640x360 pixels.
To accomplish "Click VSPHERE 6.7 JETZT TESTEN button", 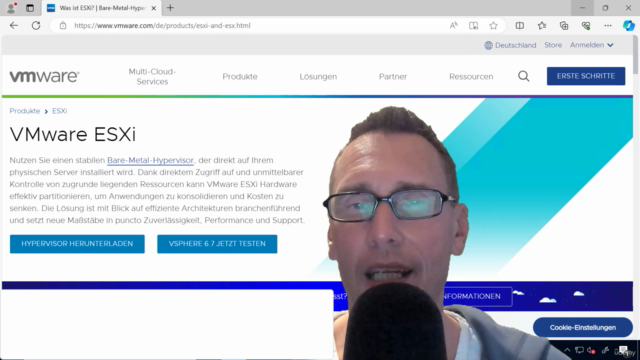I will click(217, 244).
